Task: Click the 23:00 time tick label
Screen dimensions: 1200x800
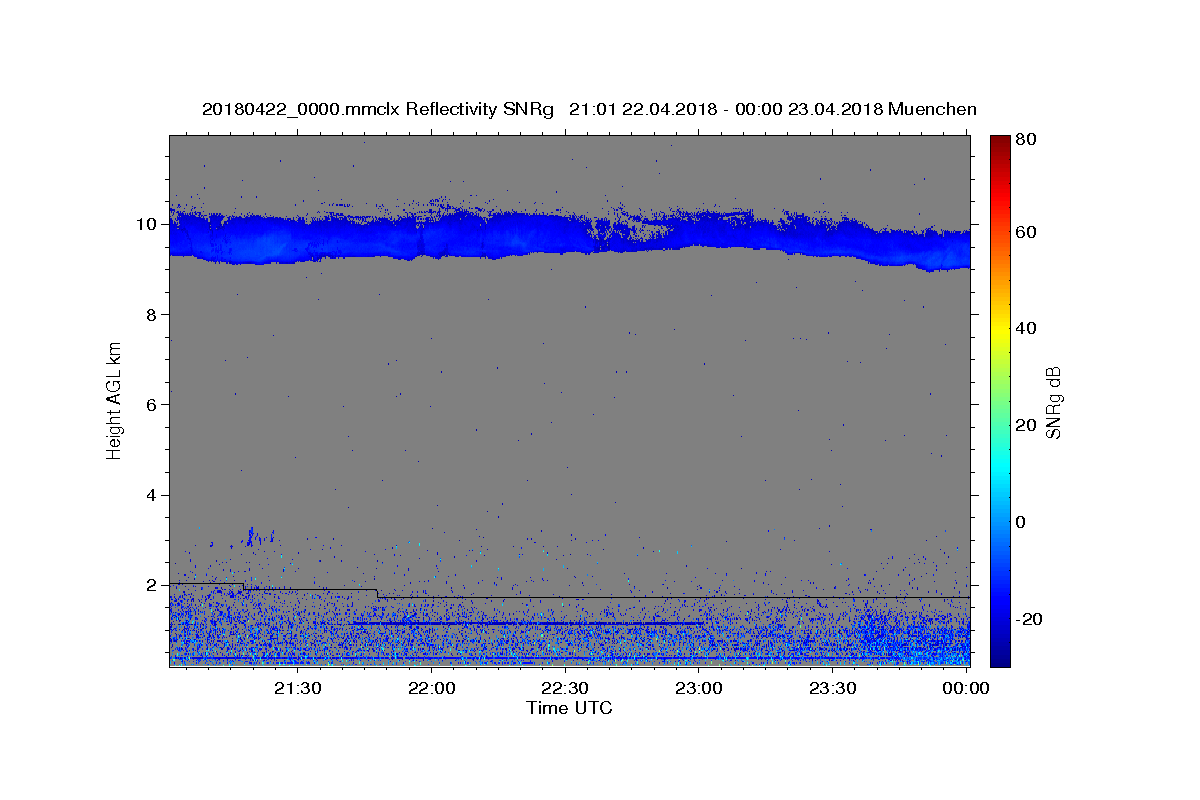Action: click(x=699, y=688)
